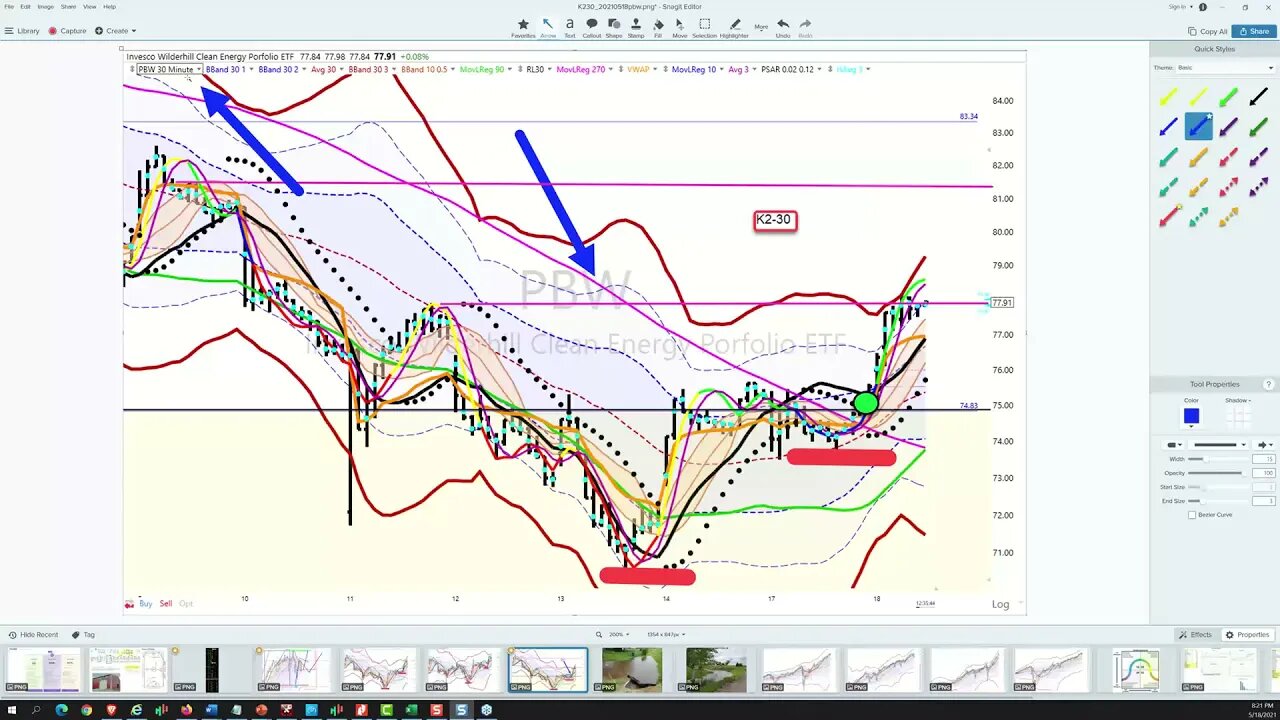Undo the last edit

coord(783,28)
